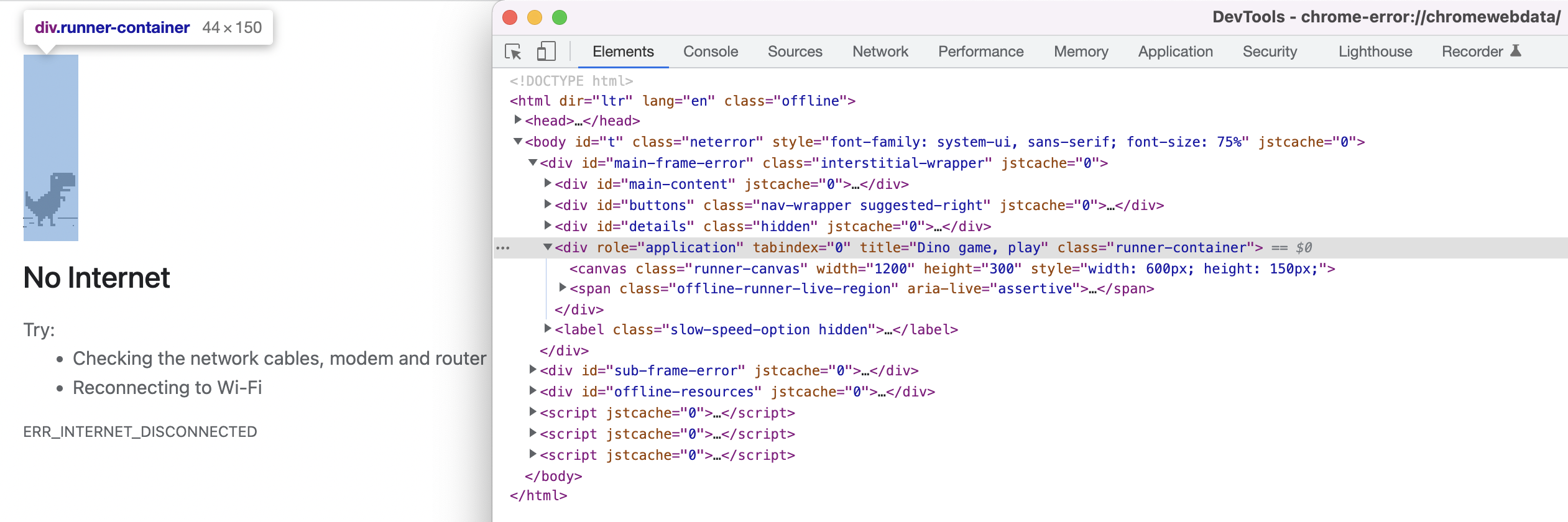Close the DevTools window
The height and width of the screenshot is (522, 1568).
coord(510,17)
